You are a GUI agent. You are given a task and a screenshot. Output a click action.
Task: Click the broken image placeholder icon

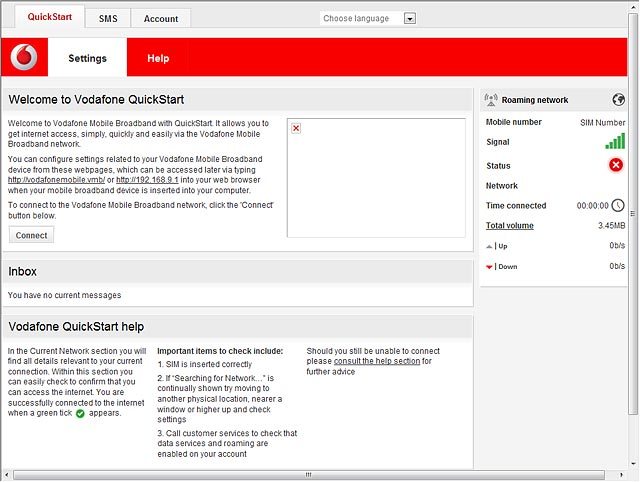tap(296, 128)
